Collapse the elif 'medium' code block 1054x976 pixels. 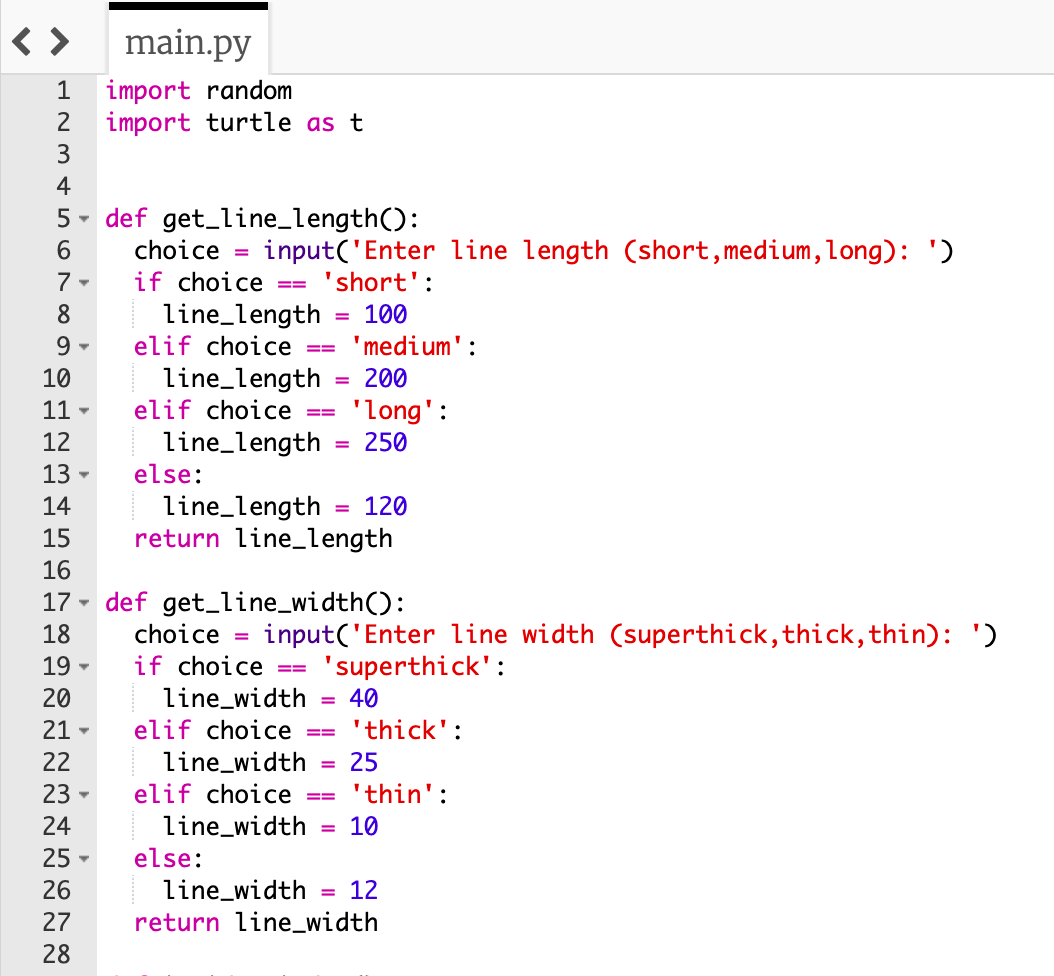[x=85, y=346]
